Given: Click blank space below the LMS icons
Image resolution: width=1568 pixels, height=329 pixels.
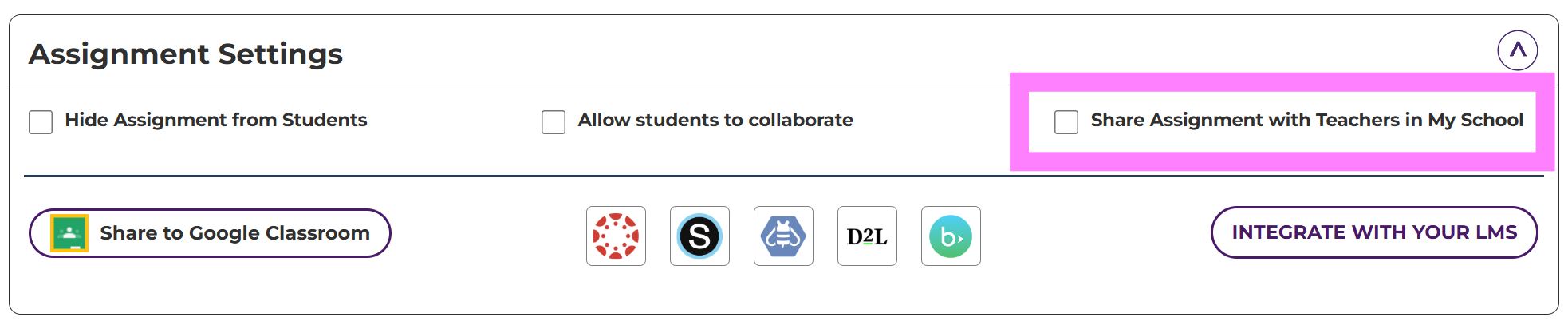Looking at the screenshot, I should 783,291.
